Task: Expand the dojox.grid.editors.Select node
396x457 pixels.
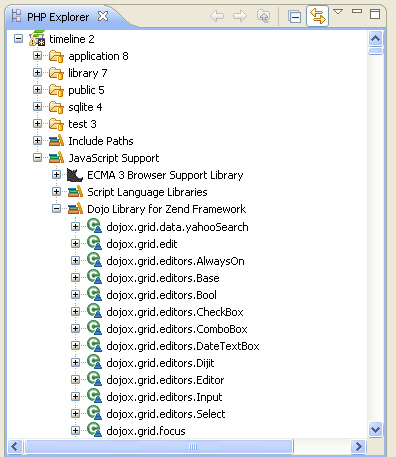Action: coord(75,414)
